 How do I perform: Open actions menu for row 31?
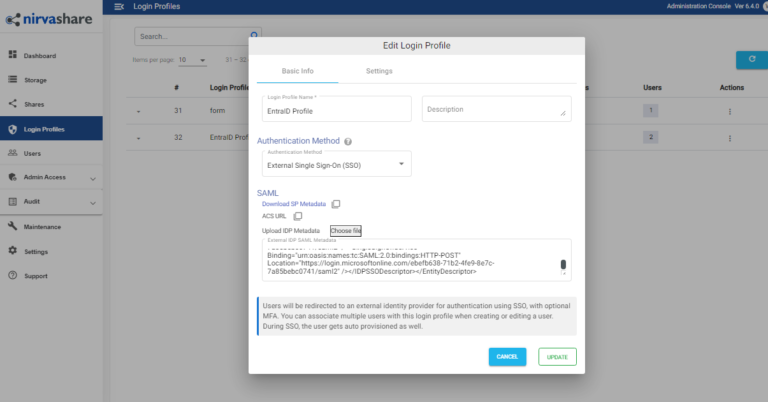729,111
